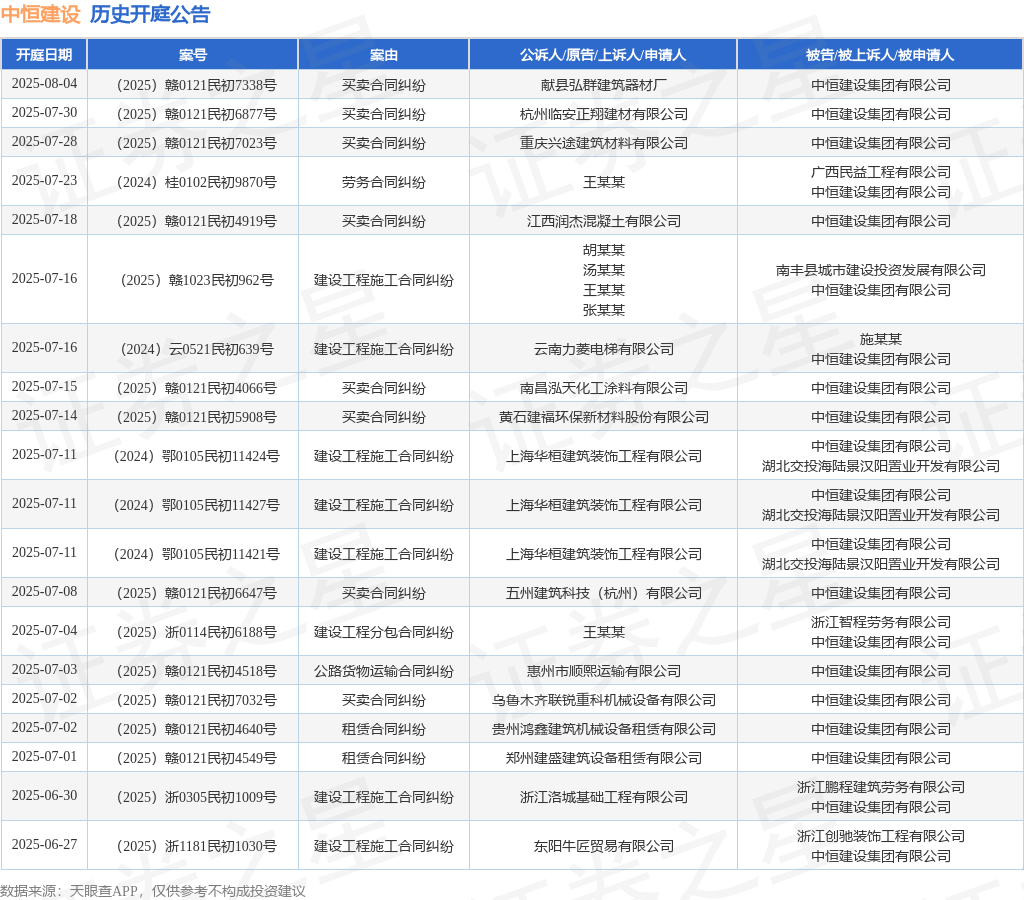The height and width of the screenshot is (900, 1024).
Task: Click plaintiff 胡某某
Action: [x=603, y=250]
